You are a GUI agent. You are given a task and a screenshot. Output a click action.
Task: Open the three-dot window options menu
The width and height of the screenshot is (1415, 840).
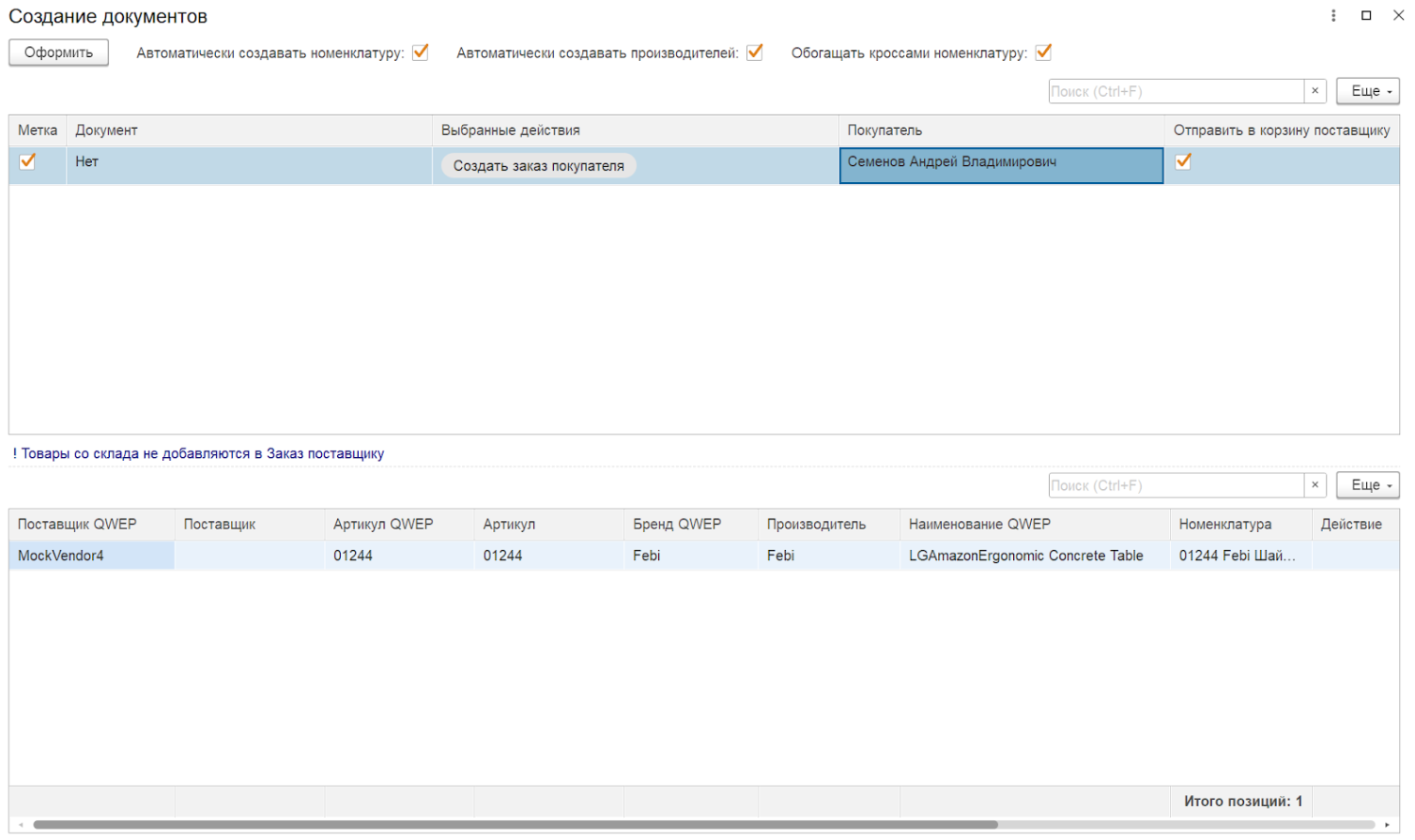(x=1333, y=16)
